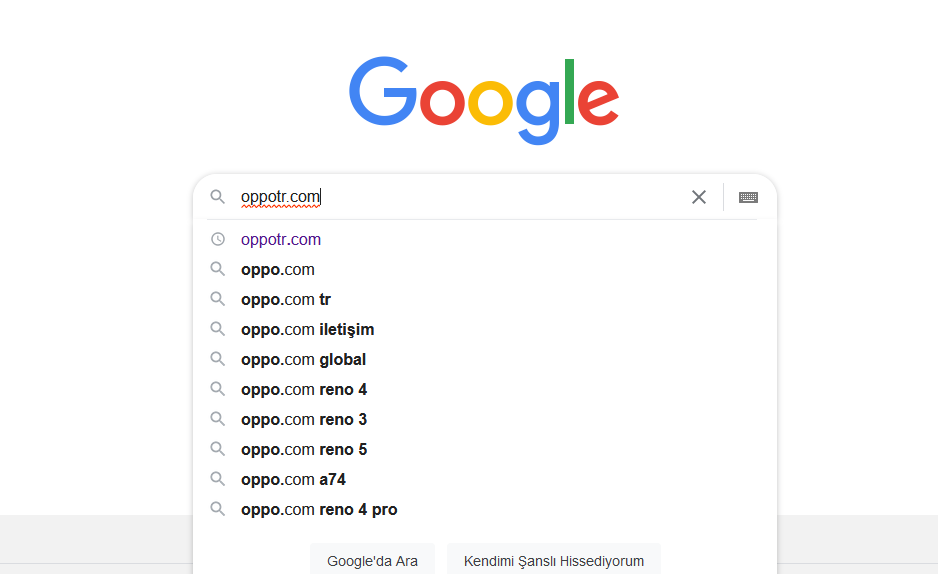The image size is (938, 574).
Task: Choose the "oppo.com global" suggestion text
Action: click(303, 359)
